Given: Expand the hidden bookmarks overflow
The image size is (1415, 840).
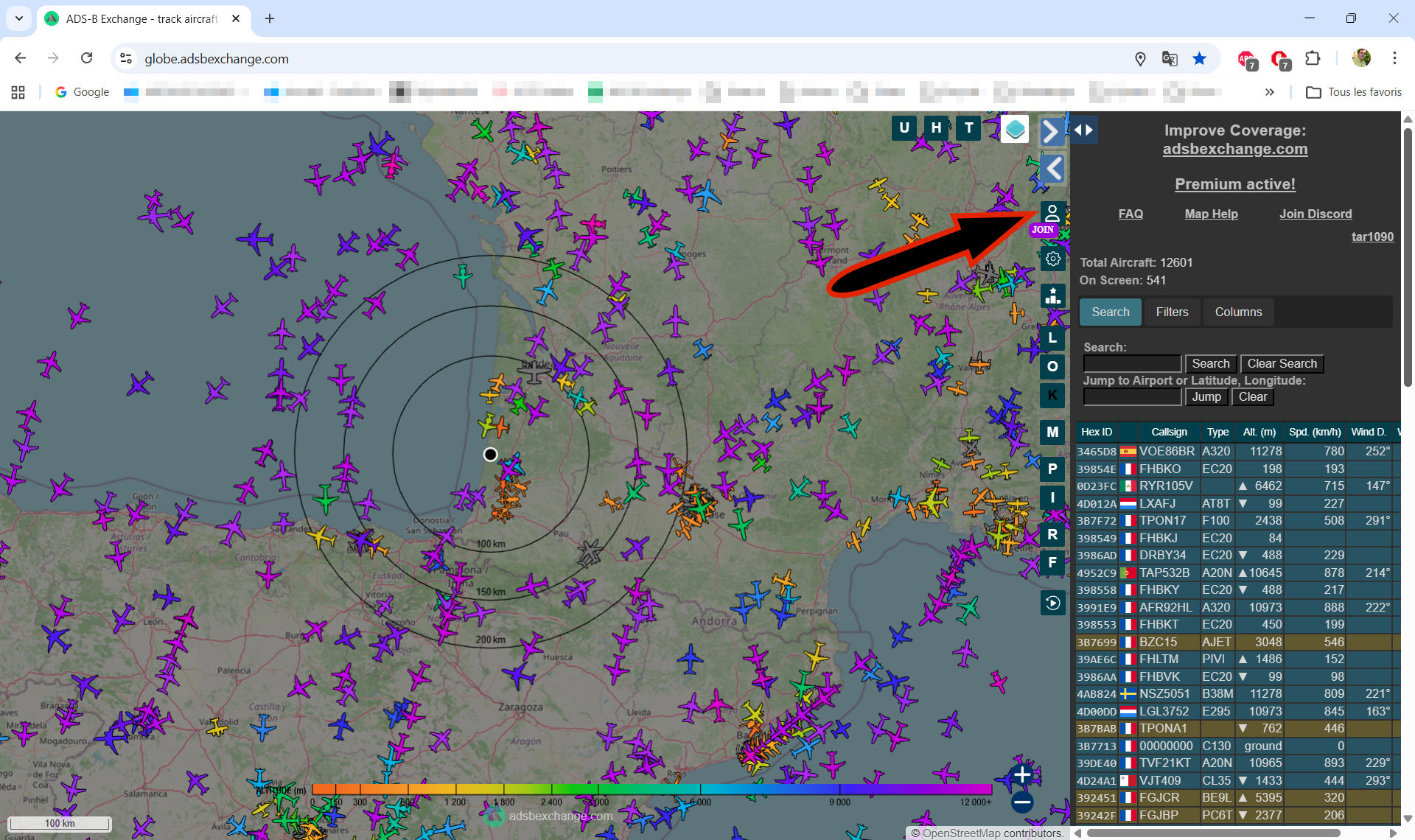Looking at the screenshot, I should pyautogui.click(x=1269, y=92).
